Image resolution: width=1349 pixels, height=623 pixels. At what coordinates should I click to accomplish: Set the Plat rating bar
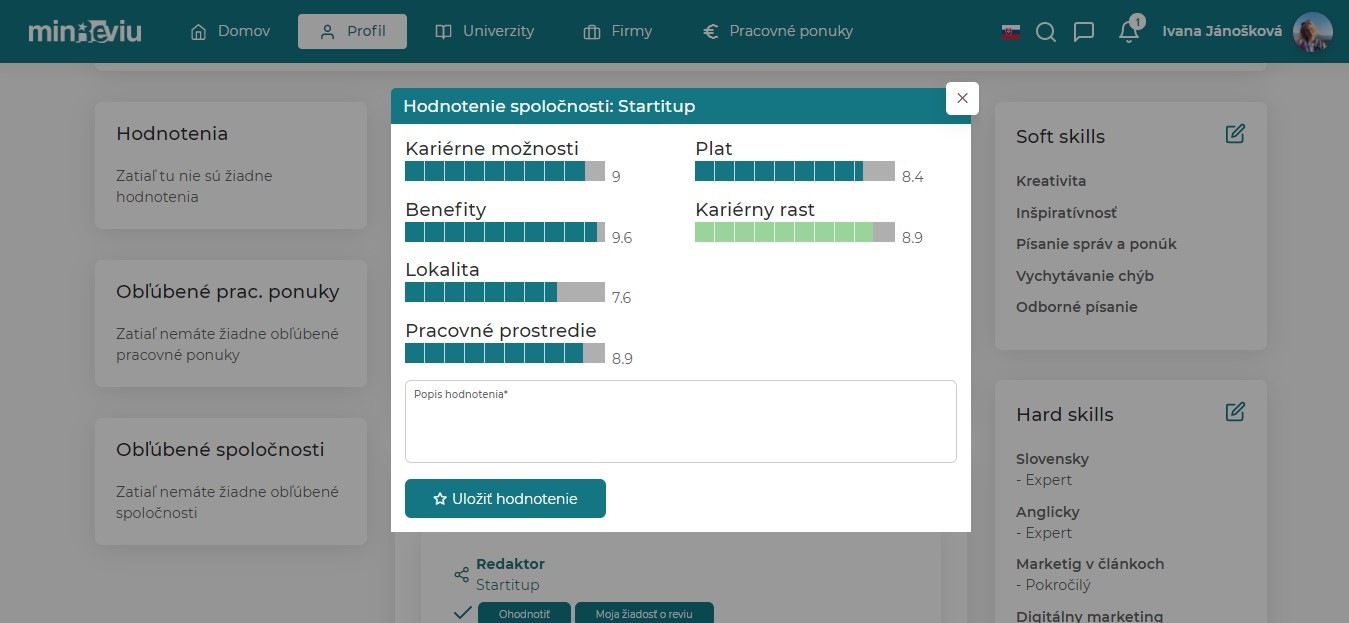pyautogui.click(x=794, y=171)
